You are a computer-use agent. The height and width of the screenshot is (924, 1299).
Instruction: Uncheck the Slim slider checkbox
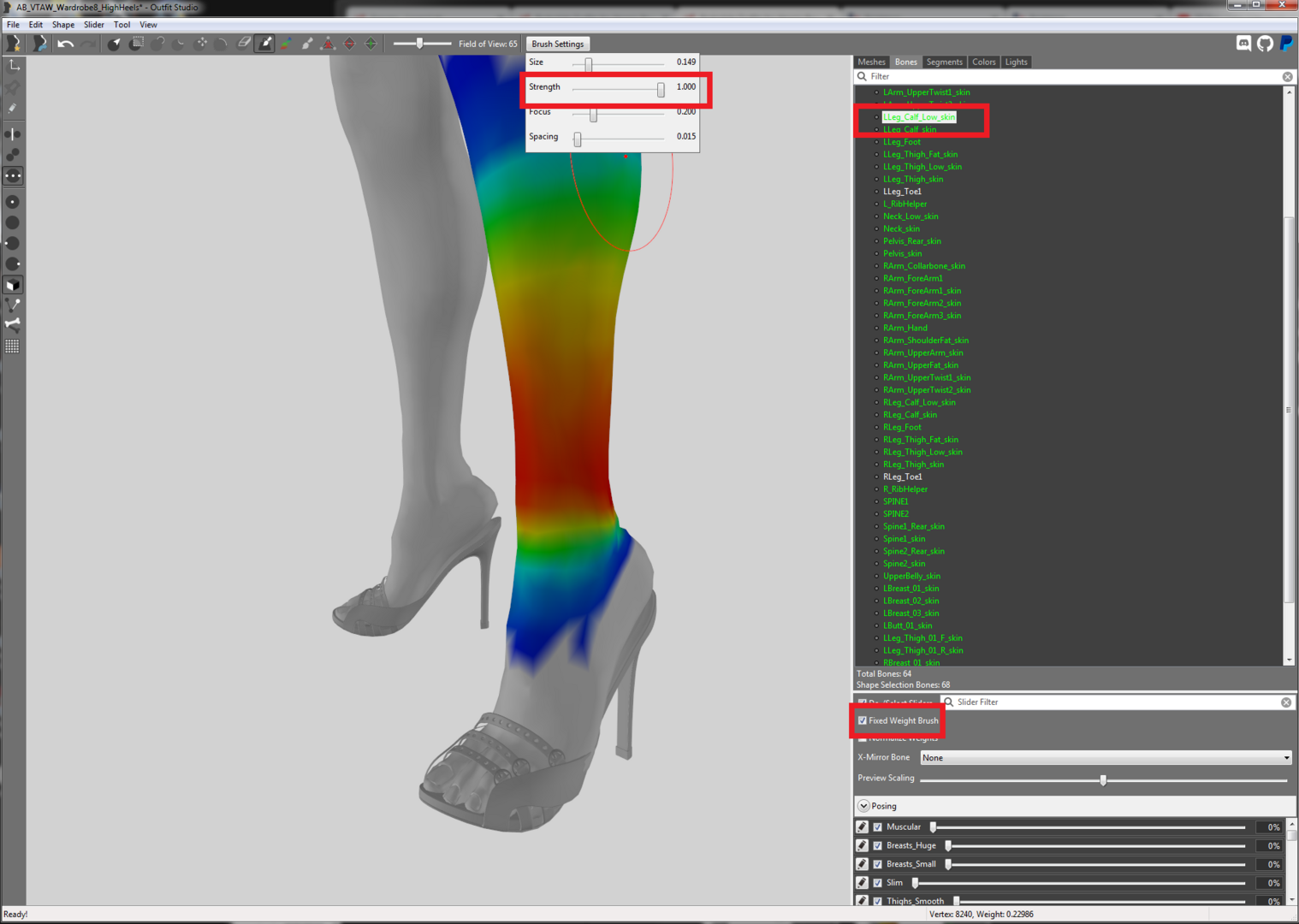click(878, 883)
